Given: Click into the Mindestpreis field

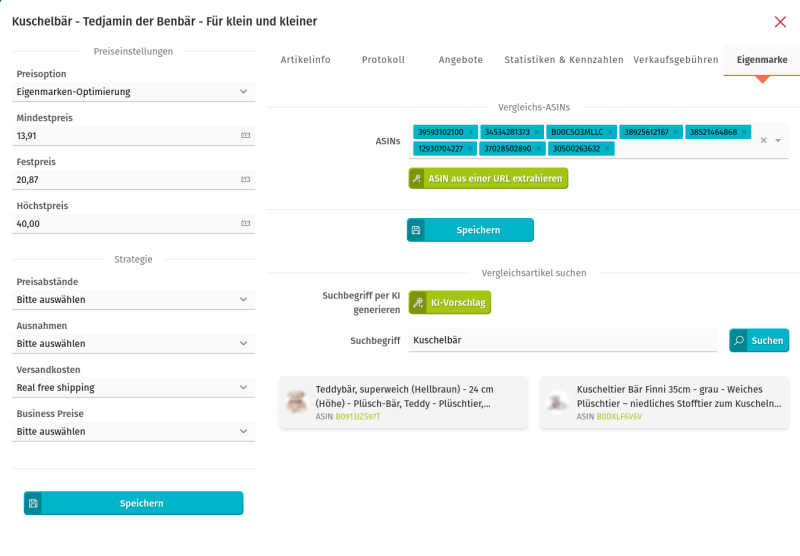Looking at the screenshot, I should 133,136.
